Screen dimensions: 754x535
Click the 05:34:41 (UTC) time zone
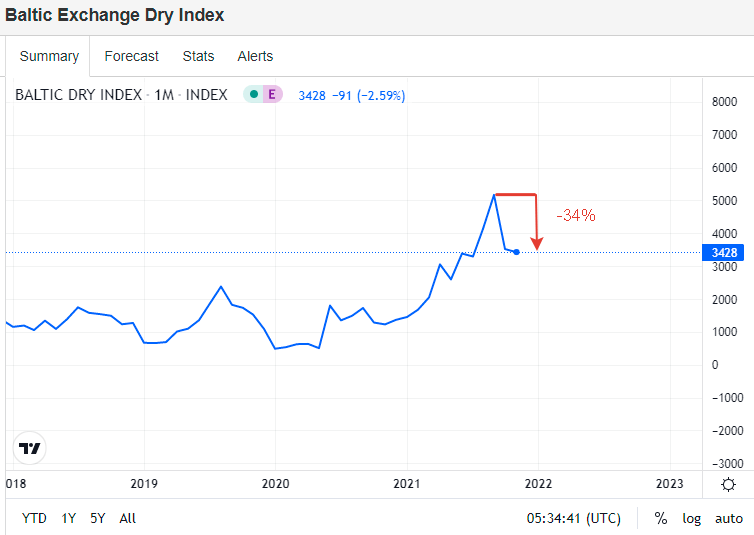point(573,518)
